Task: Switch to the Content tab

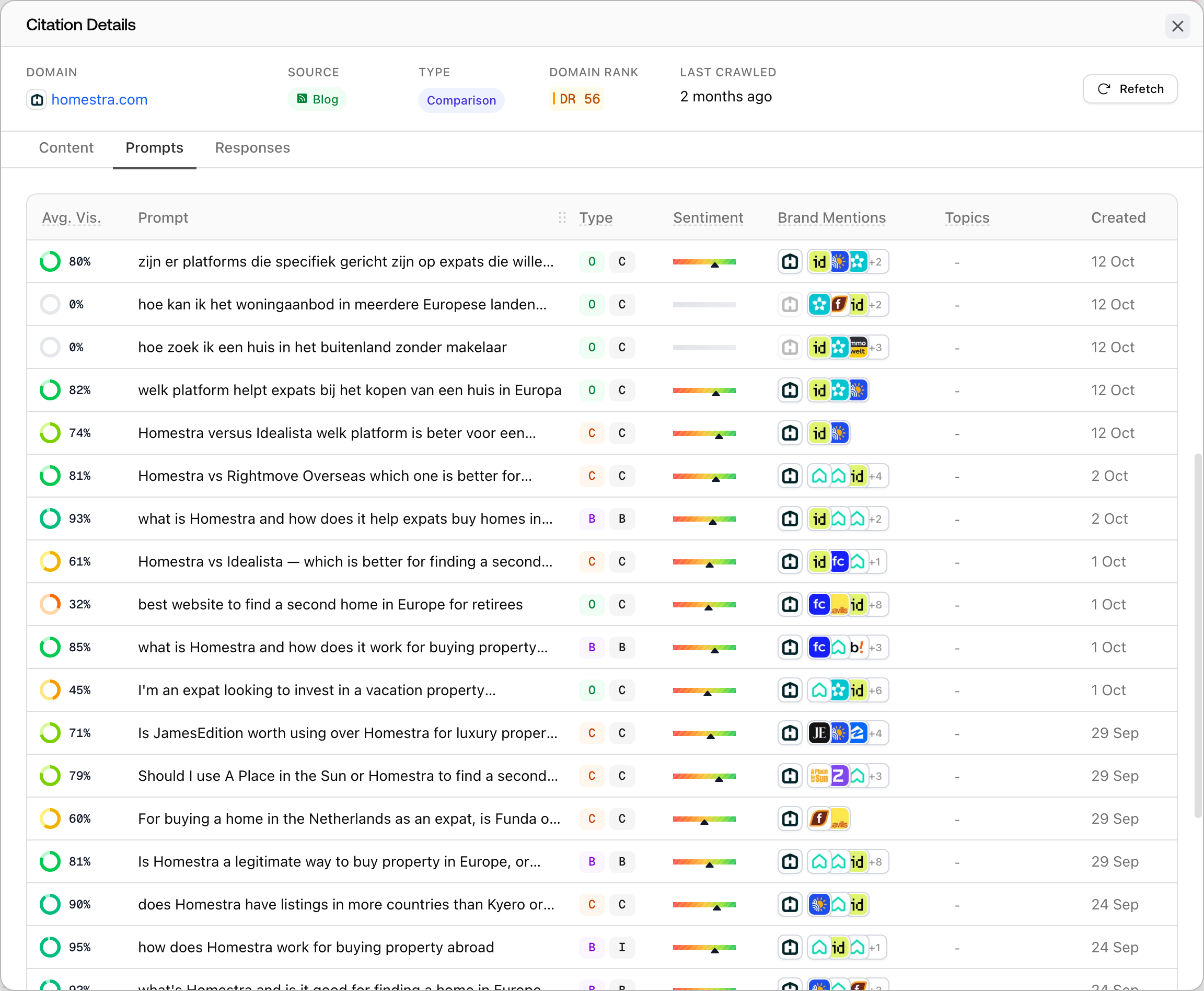Action: 66,148
